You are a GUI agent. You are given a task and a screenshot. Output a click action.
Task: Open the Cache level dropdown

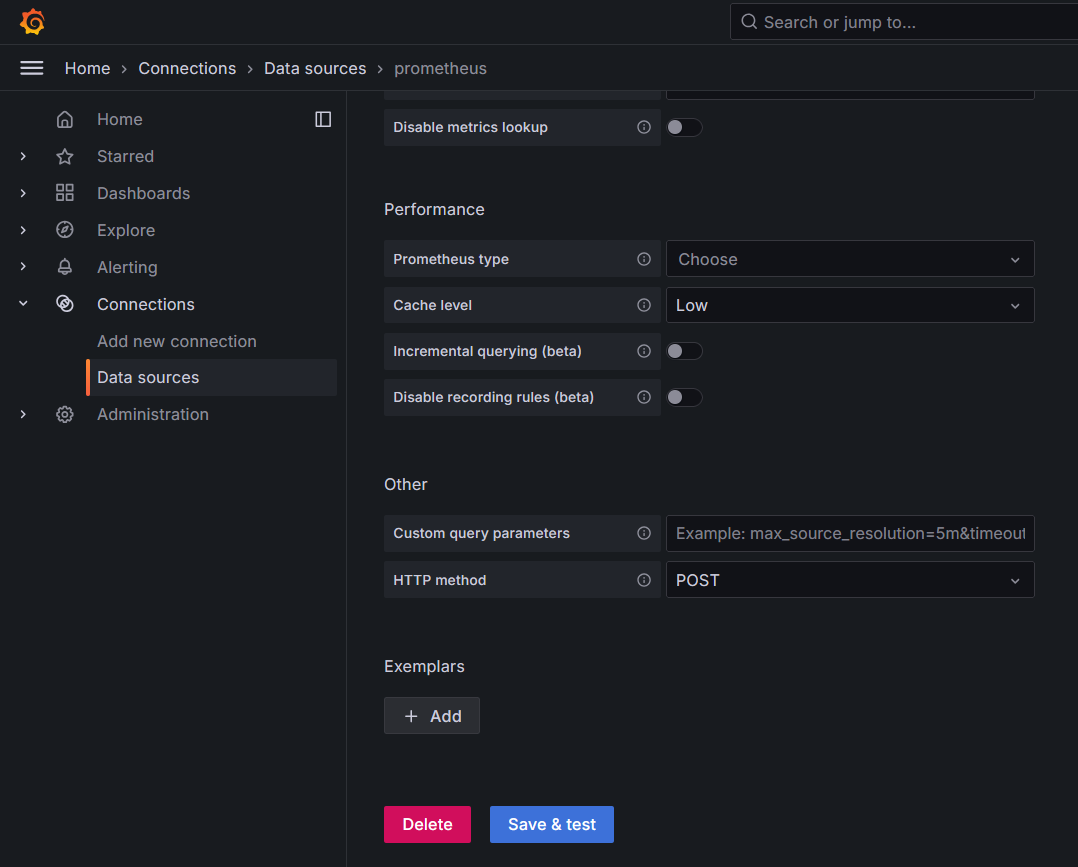(x=849, y=305)
